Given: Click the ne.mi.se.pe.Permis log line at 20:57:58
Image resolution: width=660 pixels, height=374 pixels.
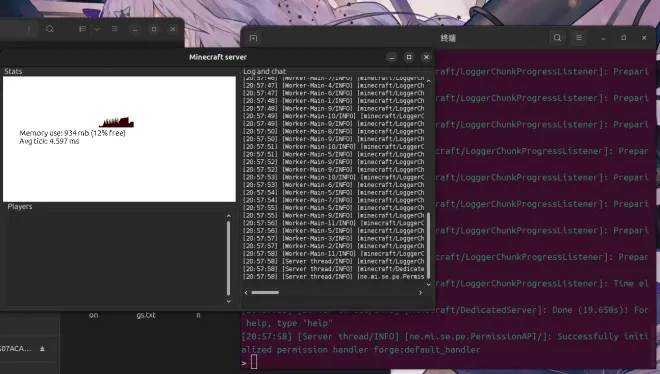Looking at the screenshot, I should [334, 276].
